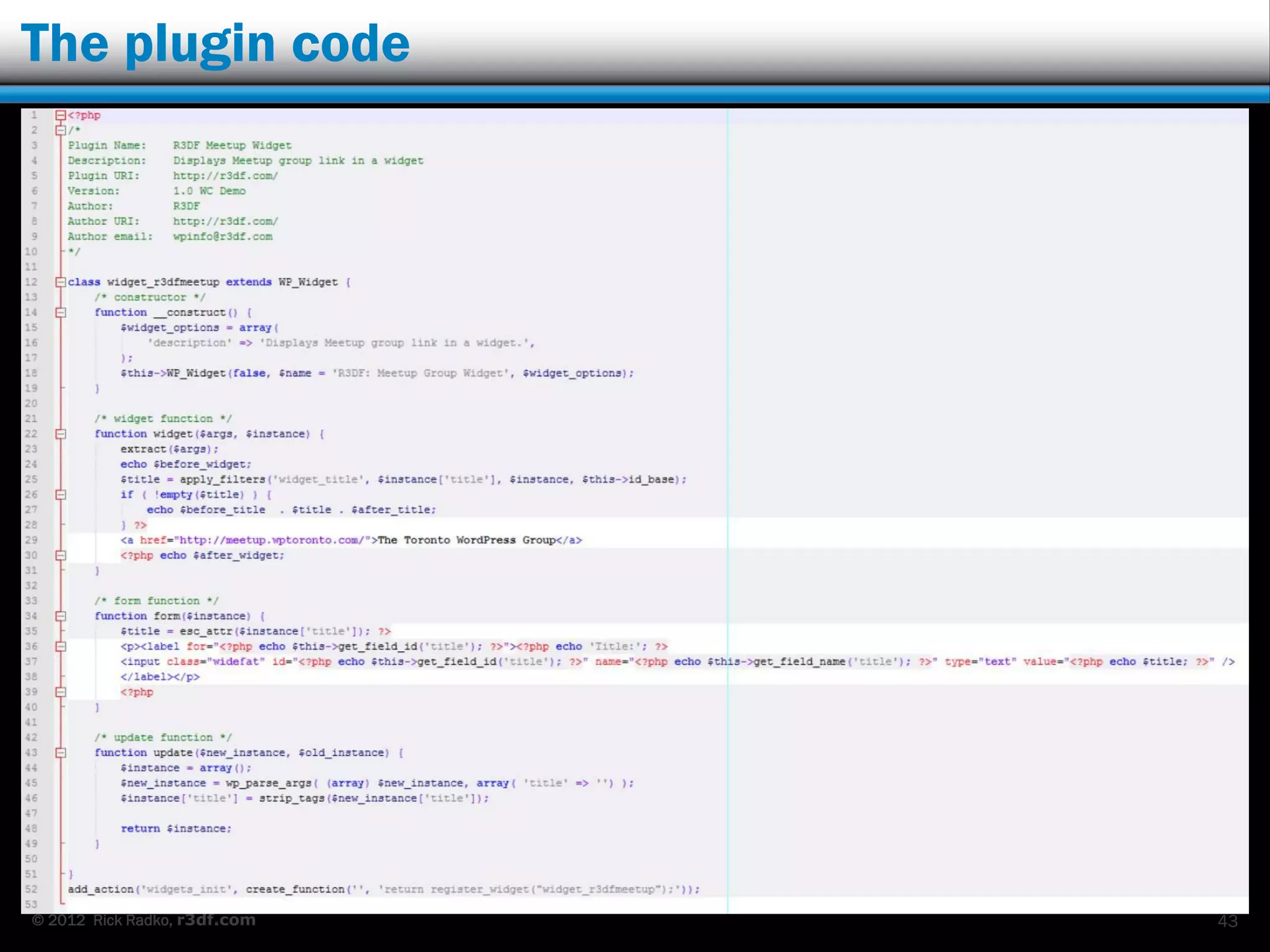
Task: Click the $this->WP_Widget(false, ...) call line
Action: (x=377, y=373)
